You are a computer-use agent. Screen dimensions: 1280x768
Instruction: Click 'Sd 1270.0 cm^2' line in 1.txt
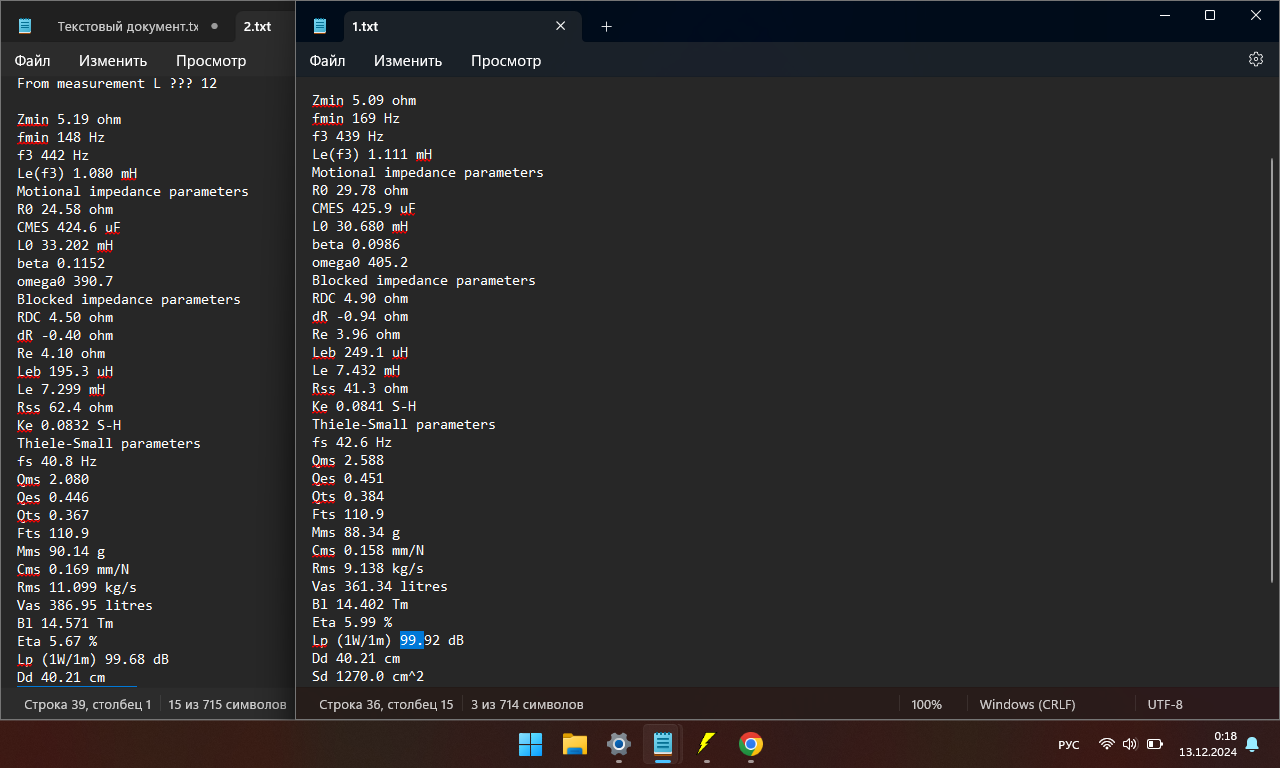[x=368, y=676]
